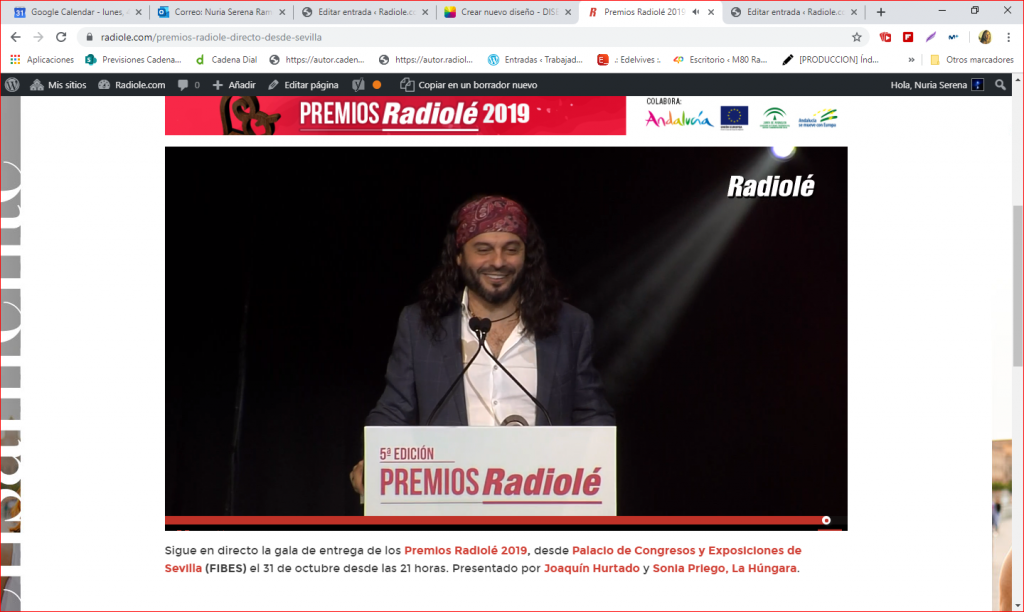Go back with the browser arrow
Viewport: 1024px width, 612px height.
14,37
